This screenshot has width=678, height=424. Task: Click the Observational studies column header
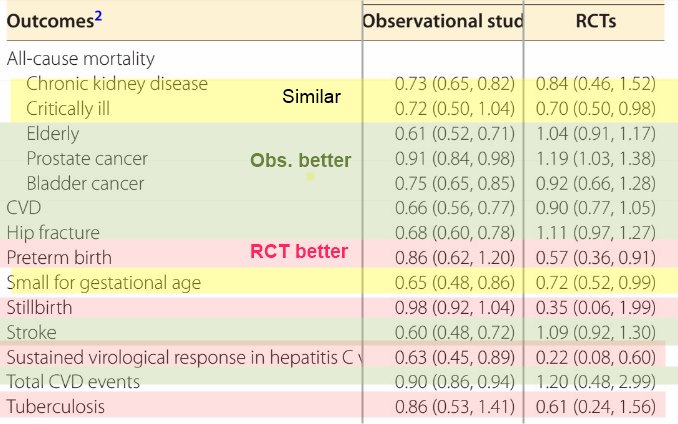442,20
